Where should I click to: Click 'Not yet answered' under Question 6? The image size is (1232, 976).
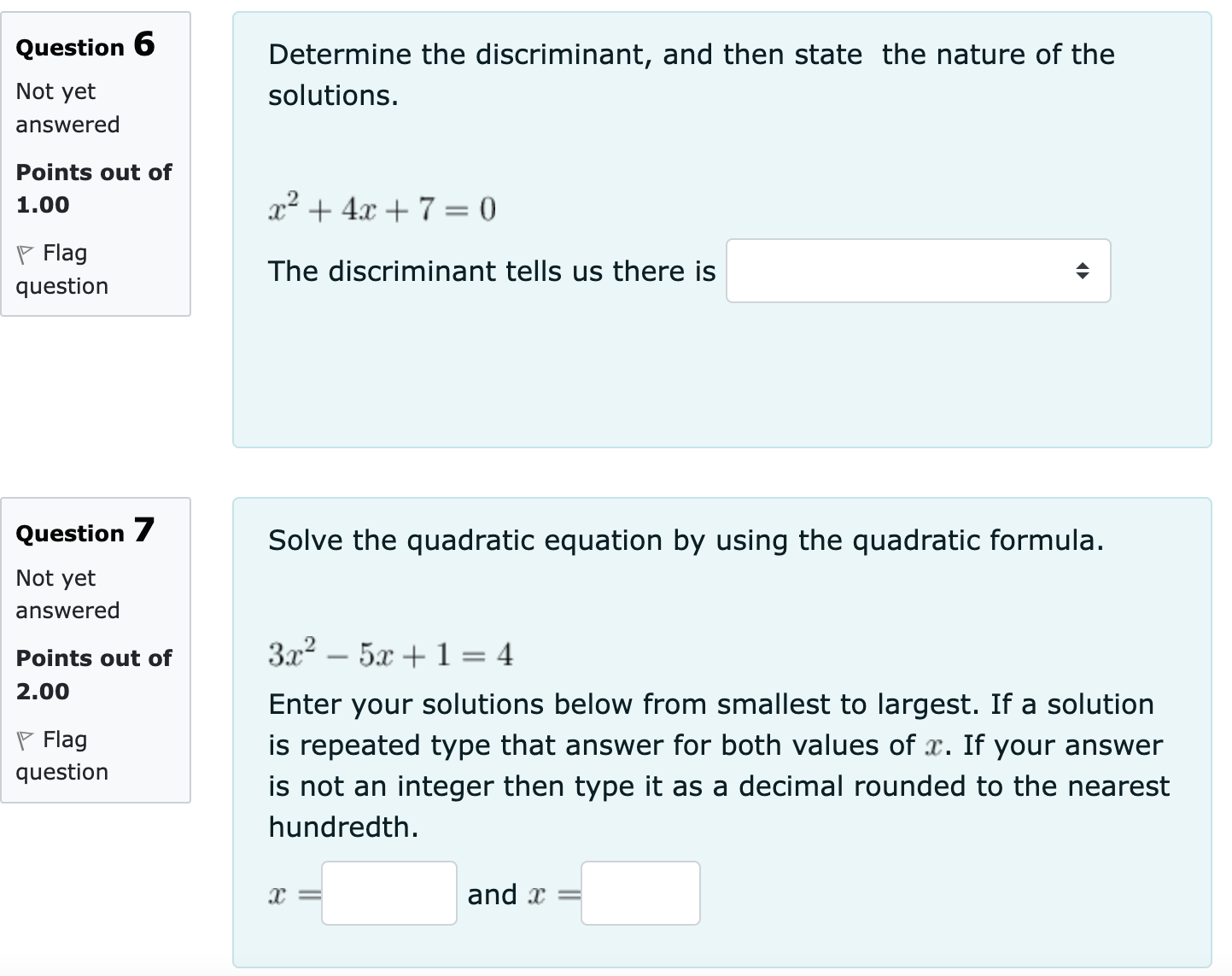pyautogui.click(x=67, y=108)
